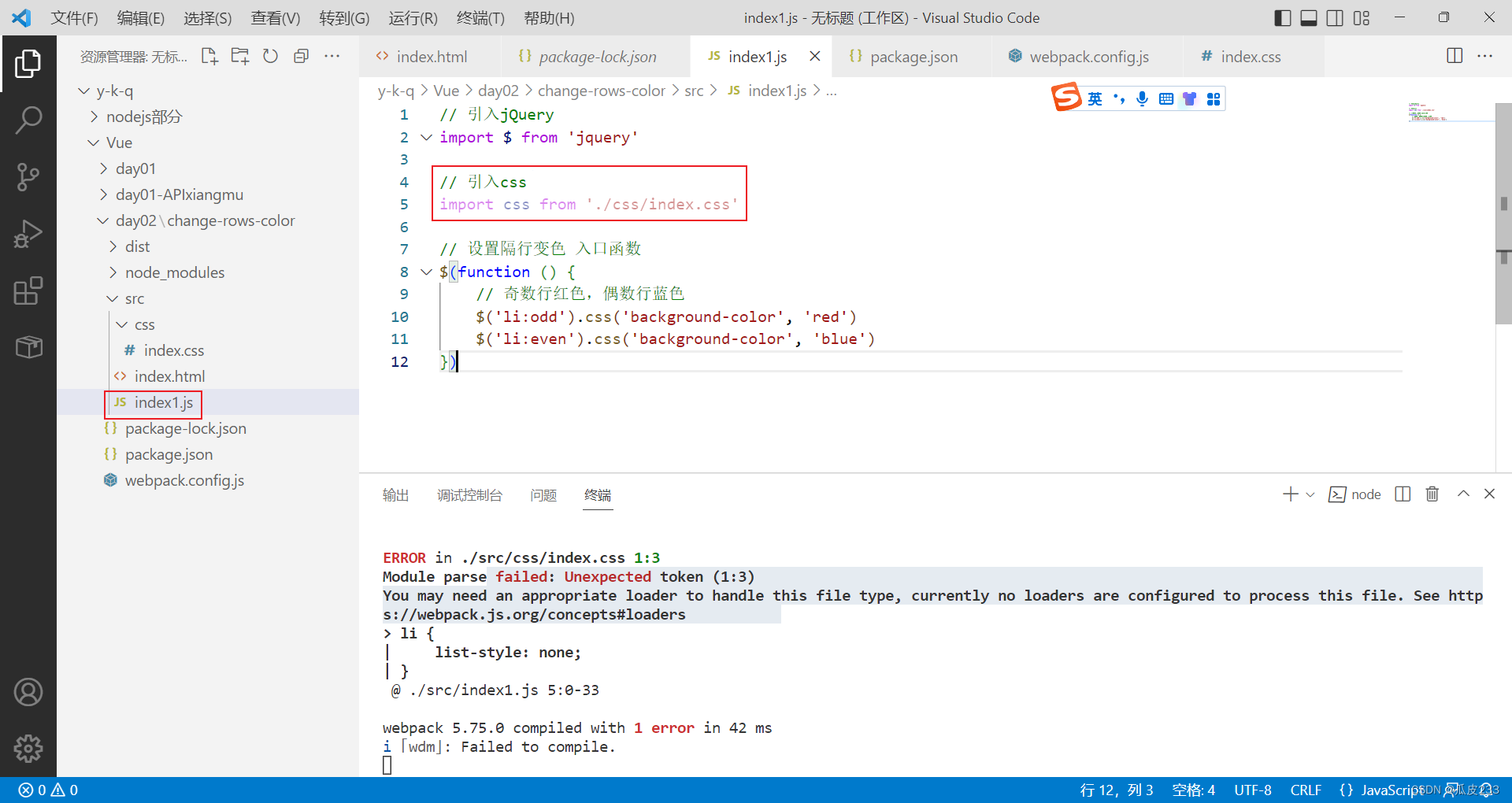The width and height of the screenshot is (1512, 803).
Task: Expand the nodejs部分 folder
Action: point(94,117)
